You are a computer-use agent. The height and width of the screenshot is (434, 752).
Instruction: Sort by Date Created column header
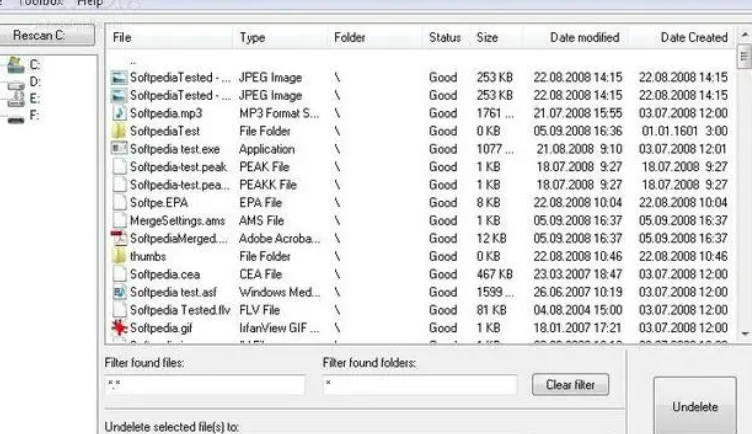(x=681, y=37)
